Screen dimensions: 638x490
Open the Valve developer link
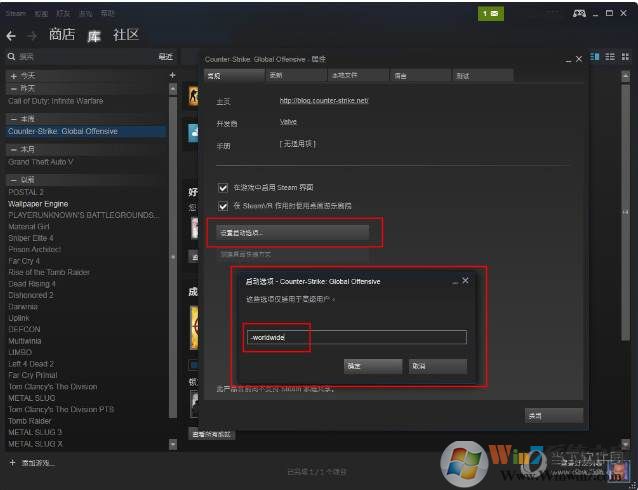(288, 122)
